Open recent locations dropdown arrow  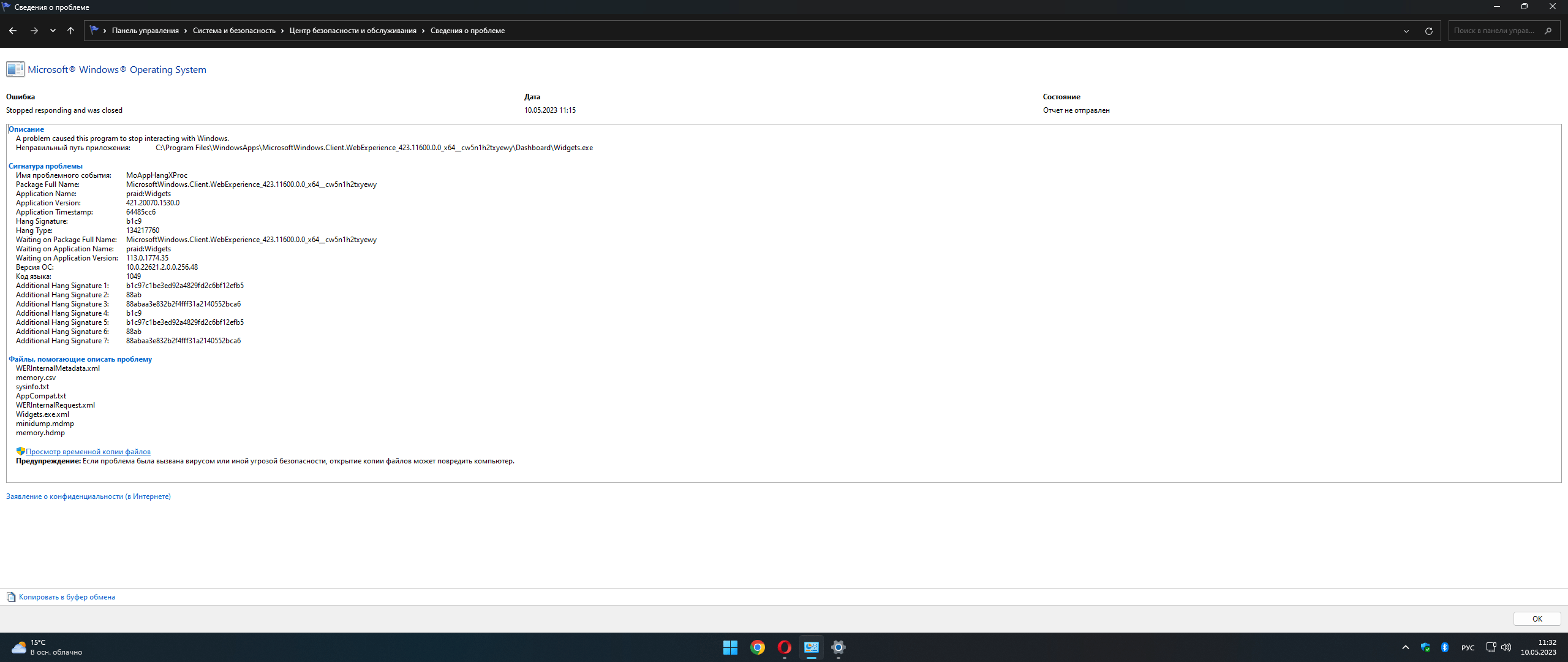pos(53,31)
